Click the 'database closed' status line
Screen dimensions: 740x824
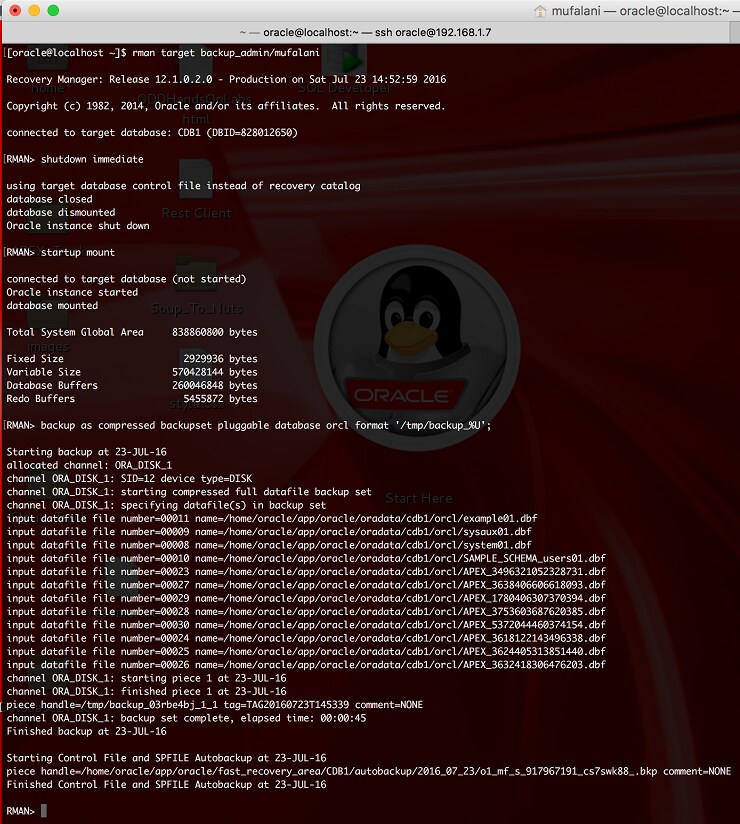point(49,199)
